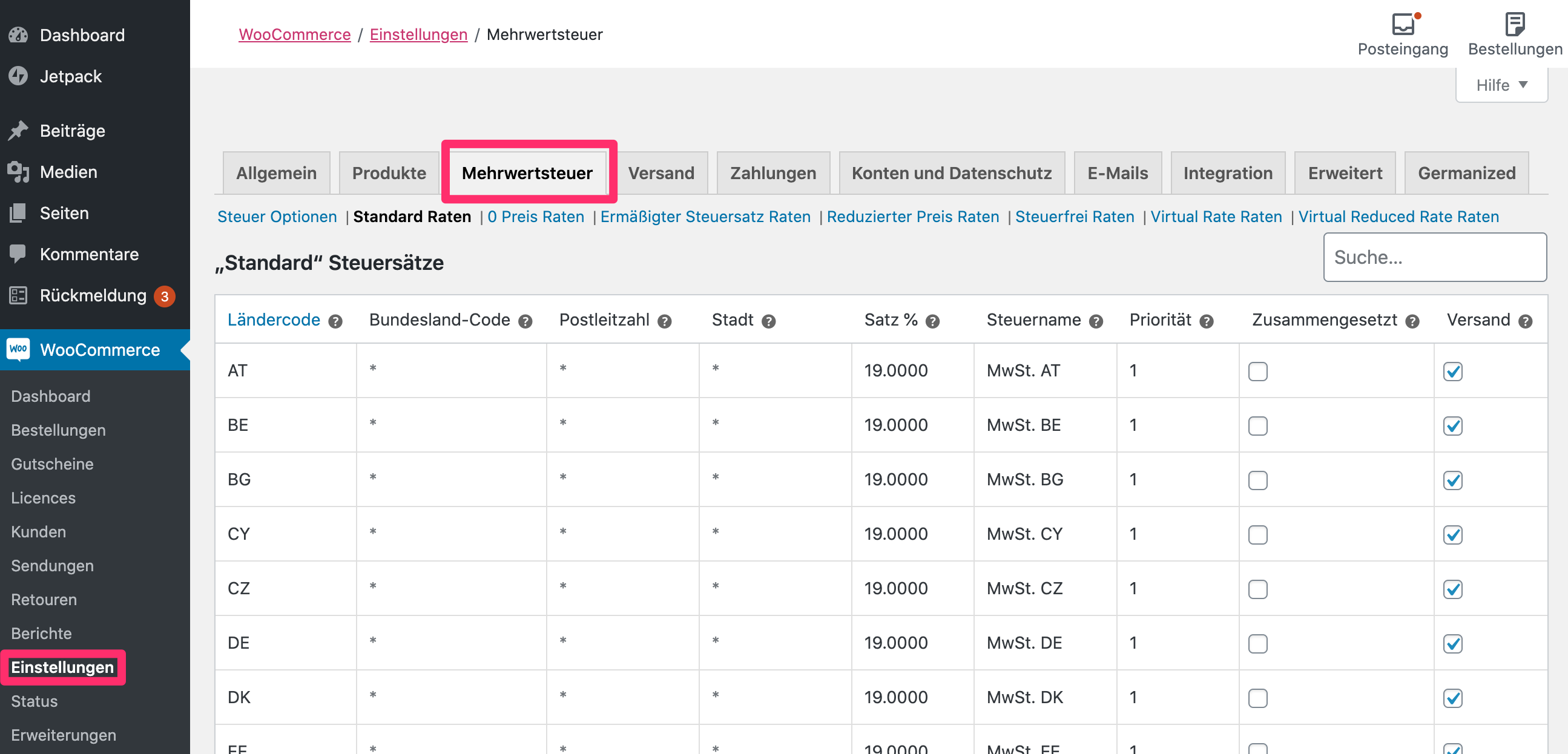Click Einstellungen breadcrumb link
1568x754 pixels.
tap(418, 34)
